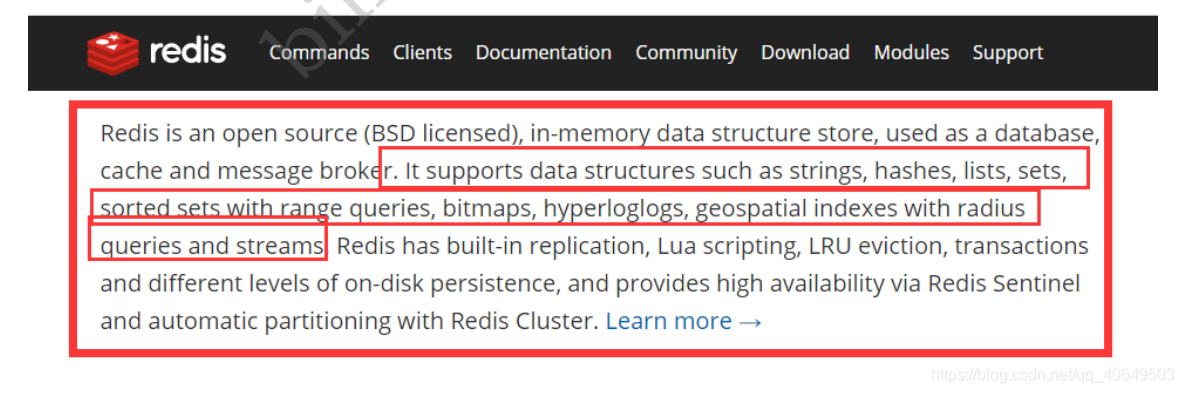This screenshot has height=393, width=1184.
Task: Click '(BSD licensed)' in the first line
Action: tap(442, 134)
